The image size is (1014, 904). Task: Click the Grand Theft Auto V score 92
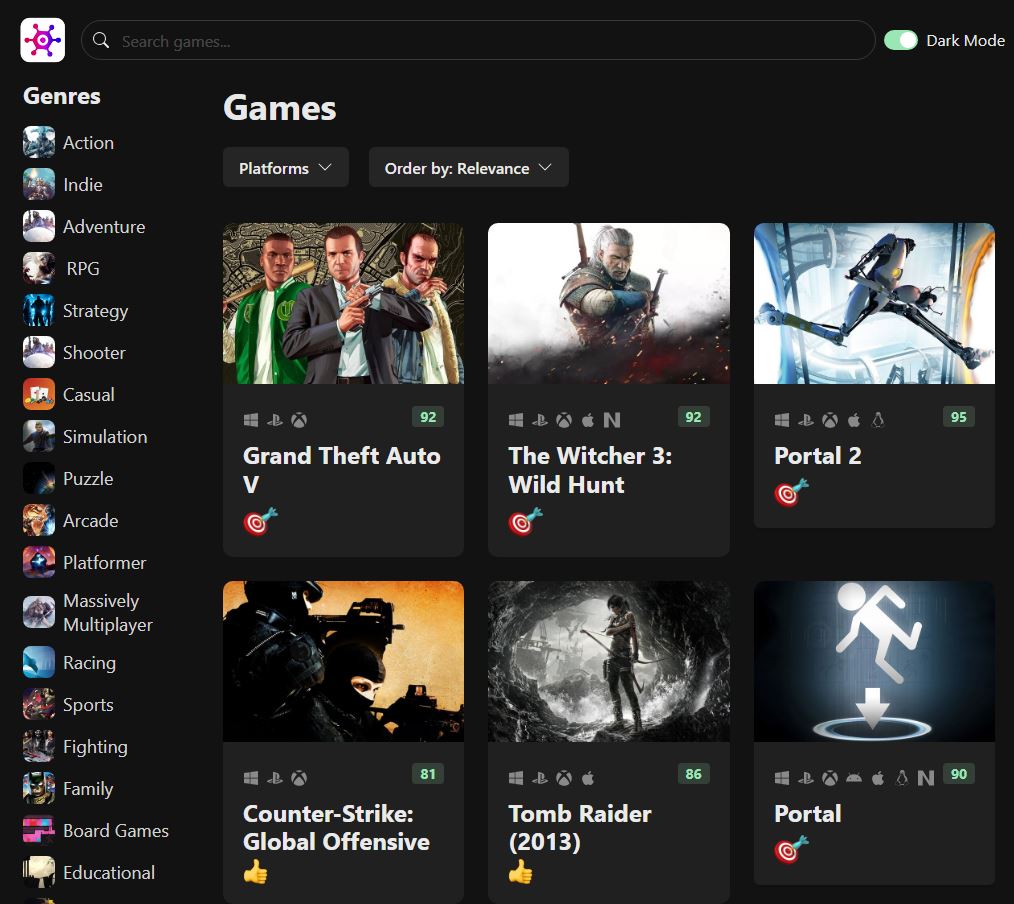[428, 417]
